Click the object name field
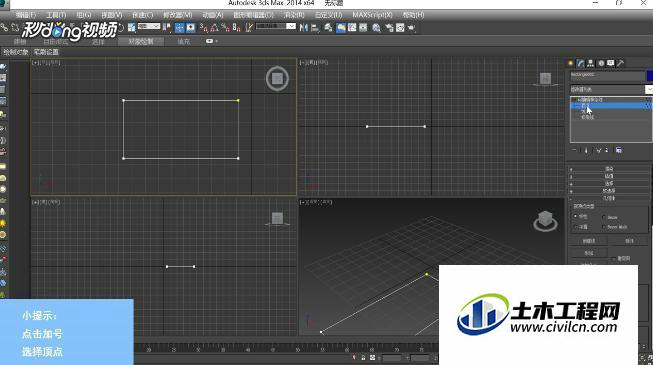Viewport: 653px width, 365px height. (607, 76)
